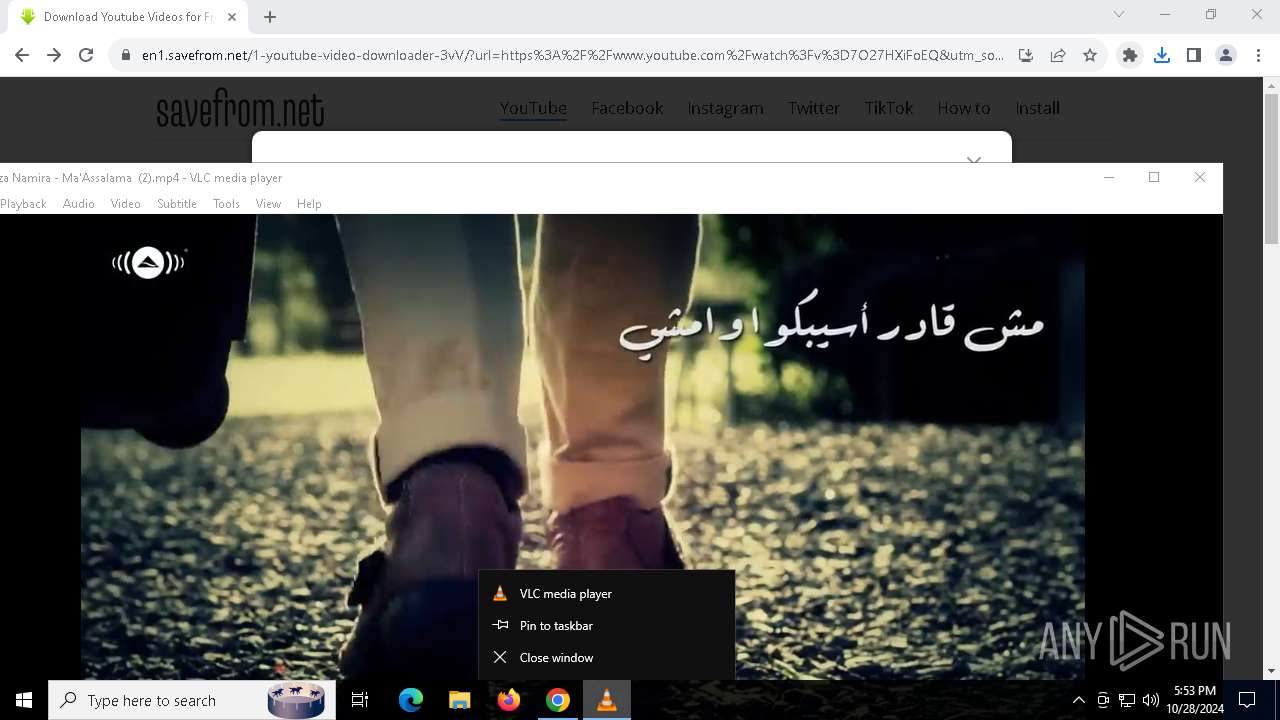Open VLC Audio menu
Viewport: 1280px width, 720px height.
click(79, 204)
